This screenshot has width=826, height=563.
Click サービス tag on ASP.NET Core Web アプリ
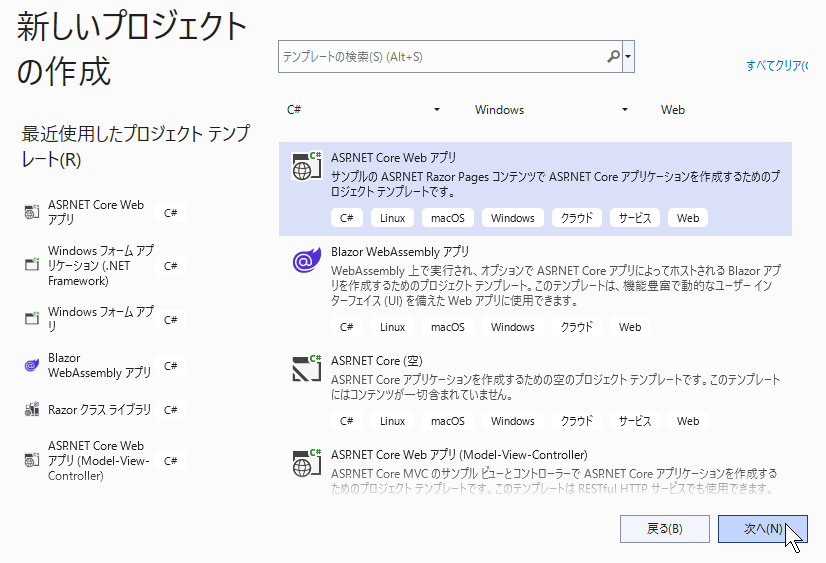point(635,218)
